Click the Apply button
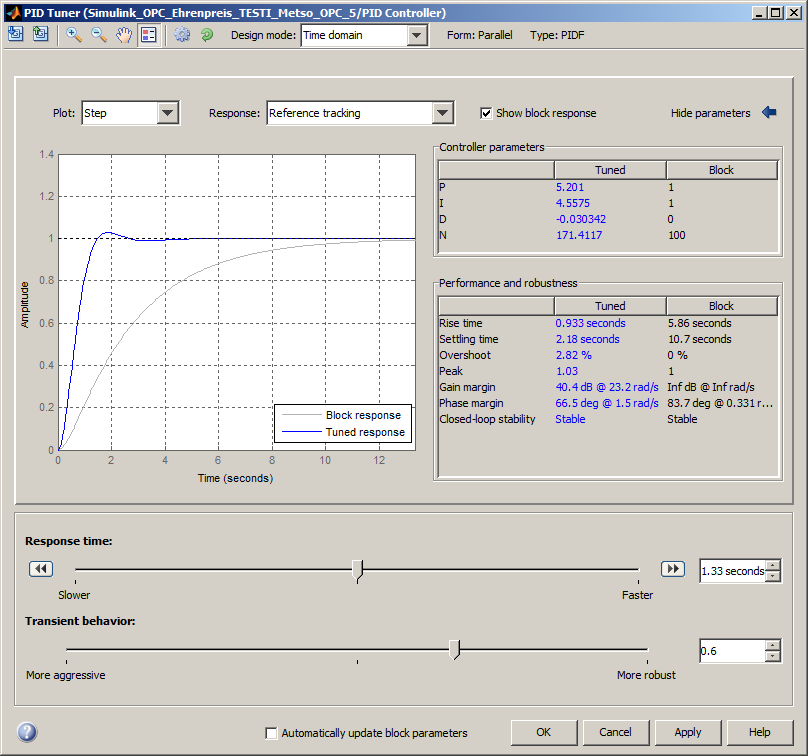 point(688,732)
